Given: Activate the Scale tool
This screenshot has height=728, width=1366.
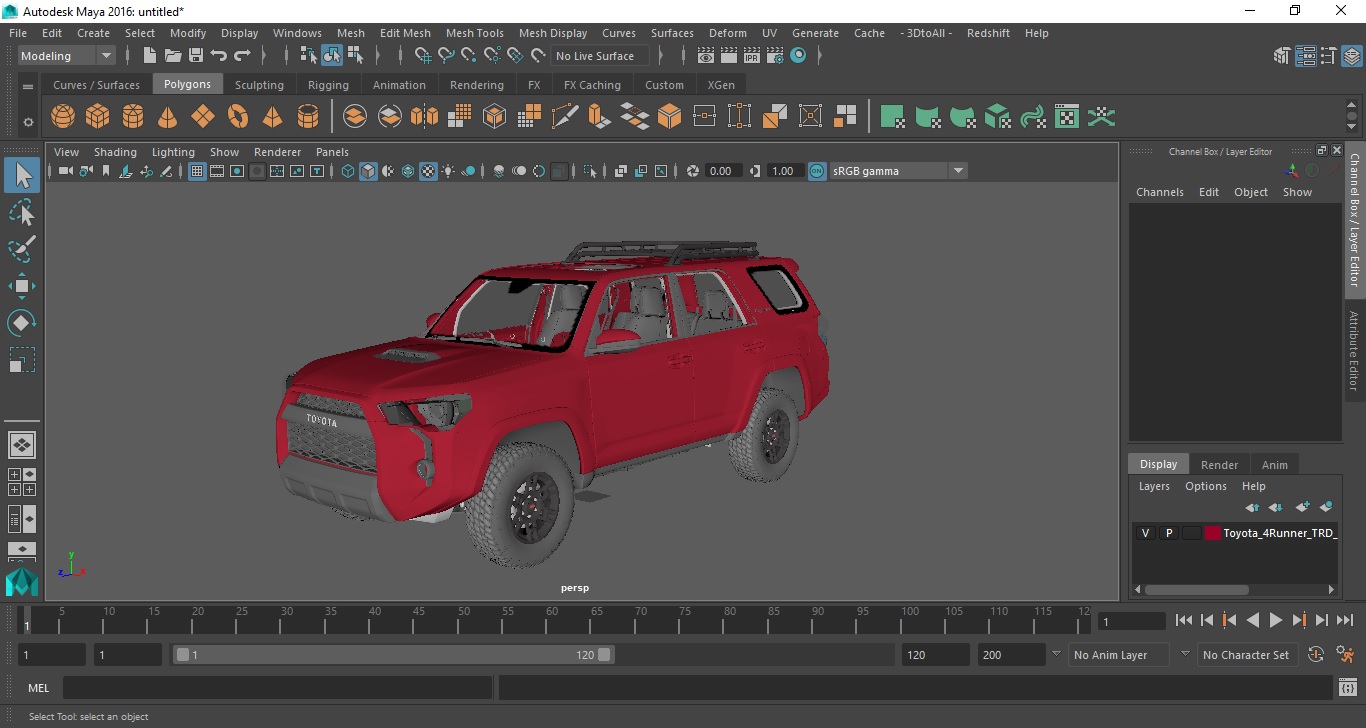Looking at the screenshot, I should click(22, 360).
